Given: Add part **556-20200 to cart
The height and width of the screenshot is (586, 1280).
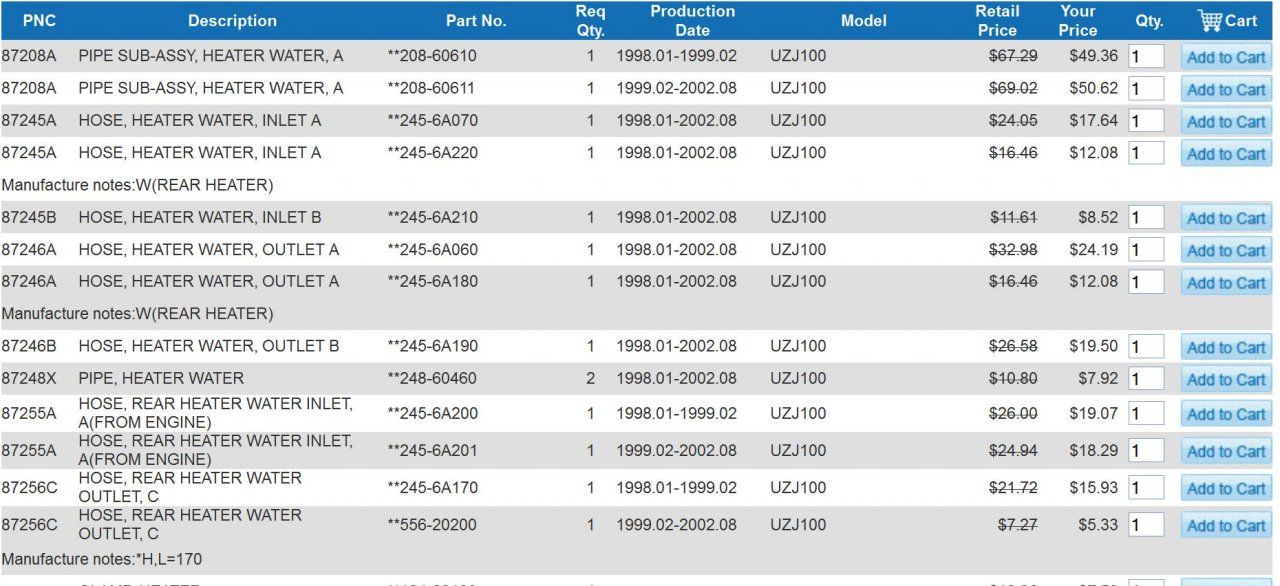Looking at the screenshot, I should [1226, 525].
